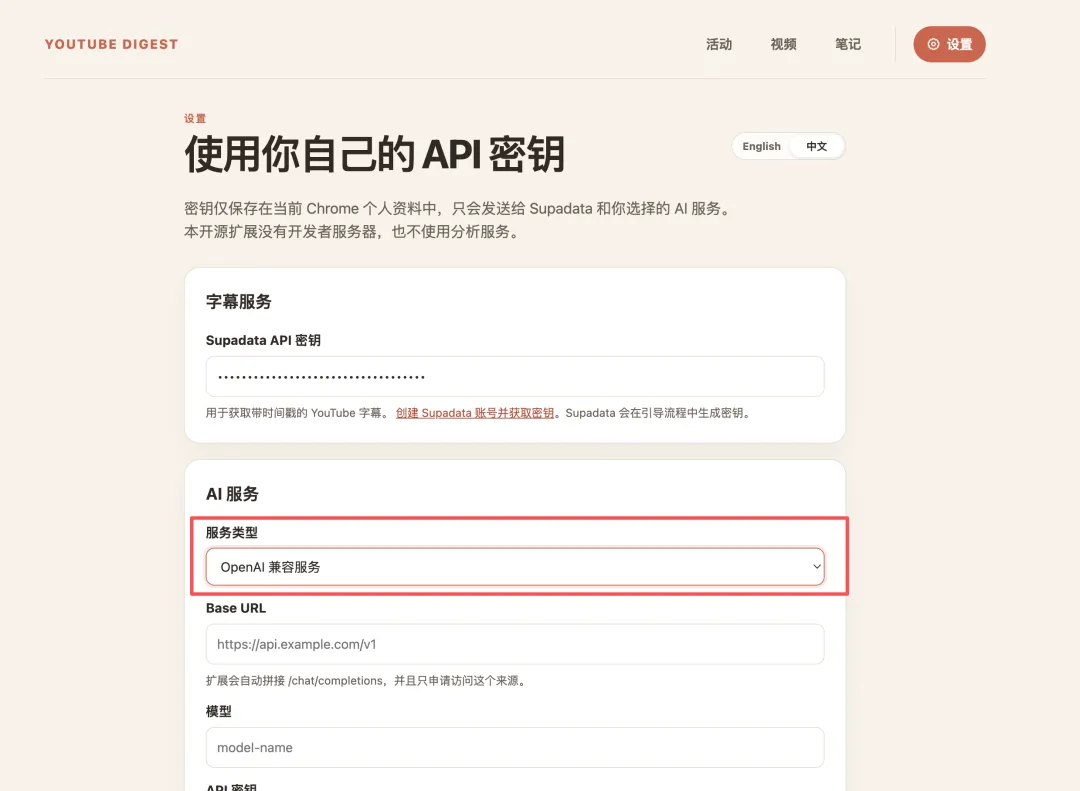This screenshot has height=791, width=1080.
Task: Click the 模型 model-name input field
Action: [515, 748]
